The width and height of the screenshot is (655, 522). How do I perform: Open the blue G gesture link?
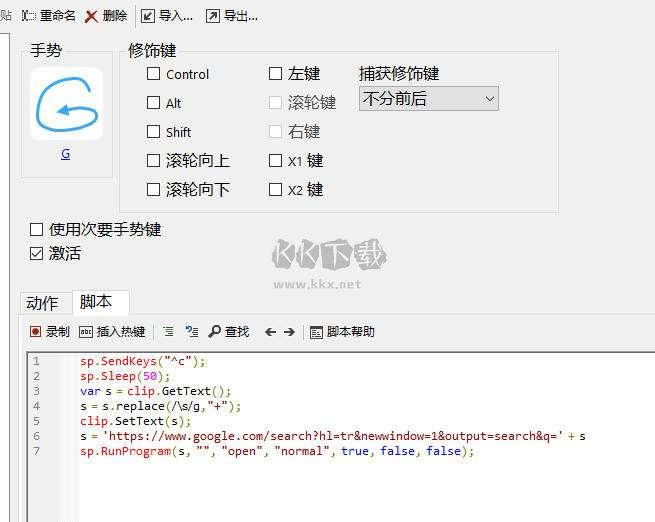pyautogui.click(x=66, y=154)
